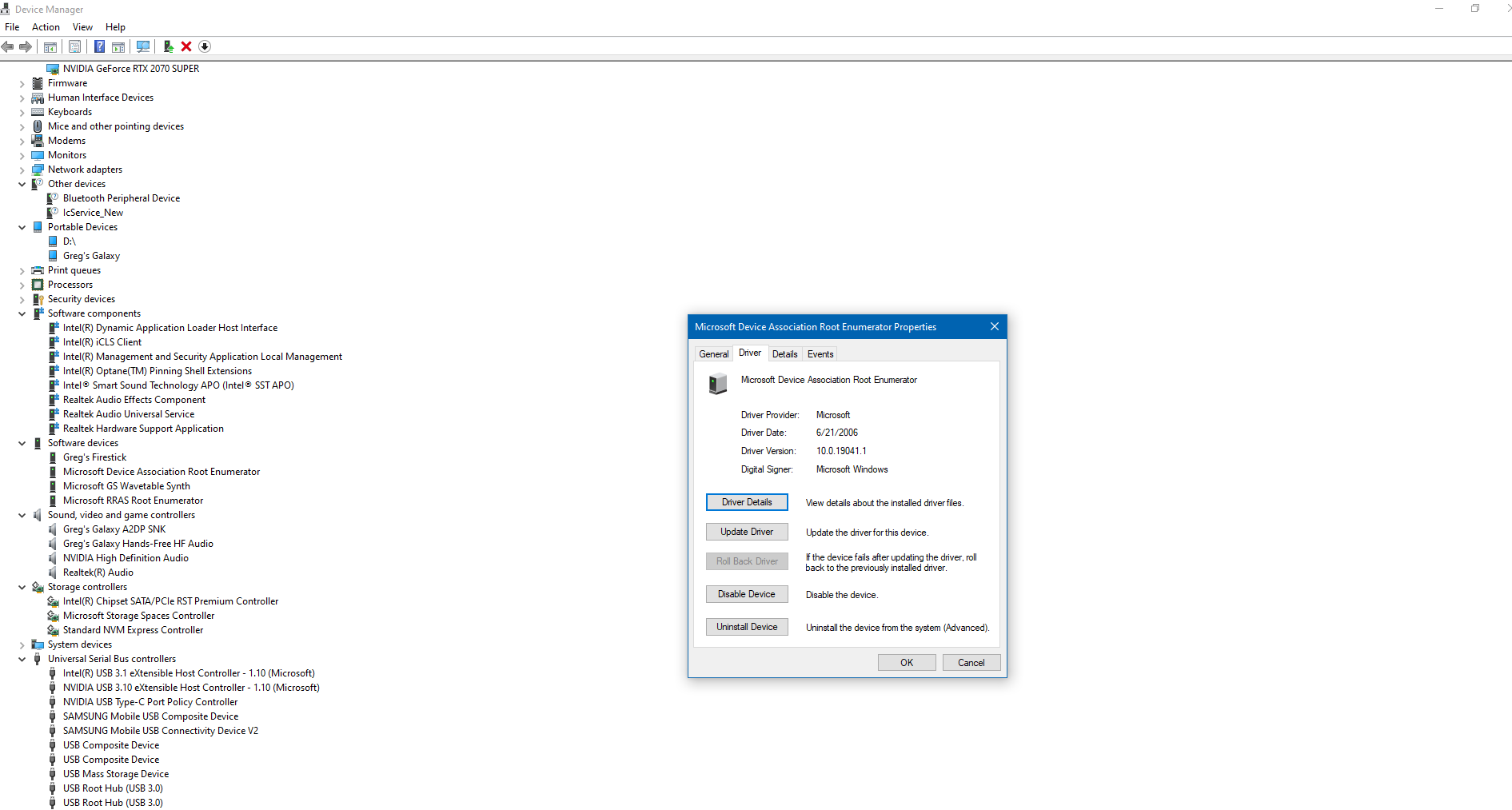Click the Processors chip icon
1512x810 pixels.
click(38, 285)
